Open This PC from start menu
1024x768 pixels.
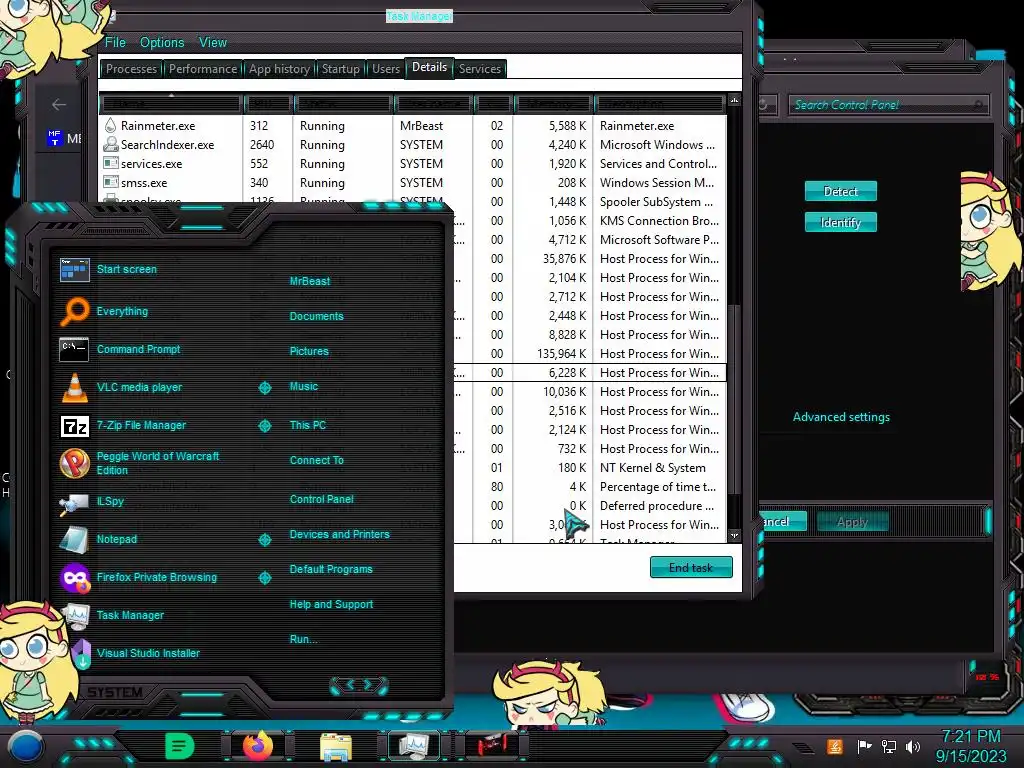pos(308,425)
